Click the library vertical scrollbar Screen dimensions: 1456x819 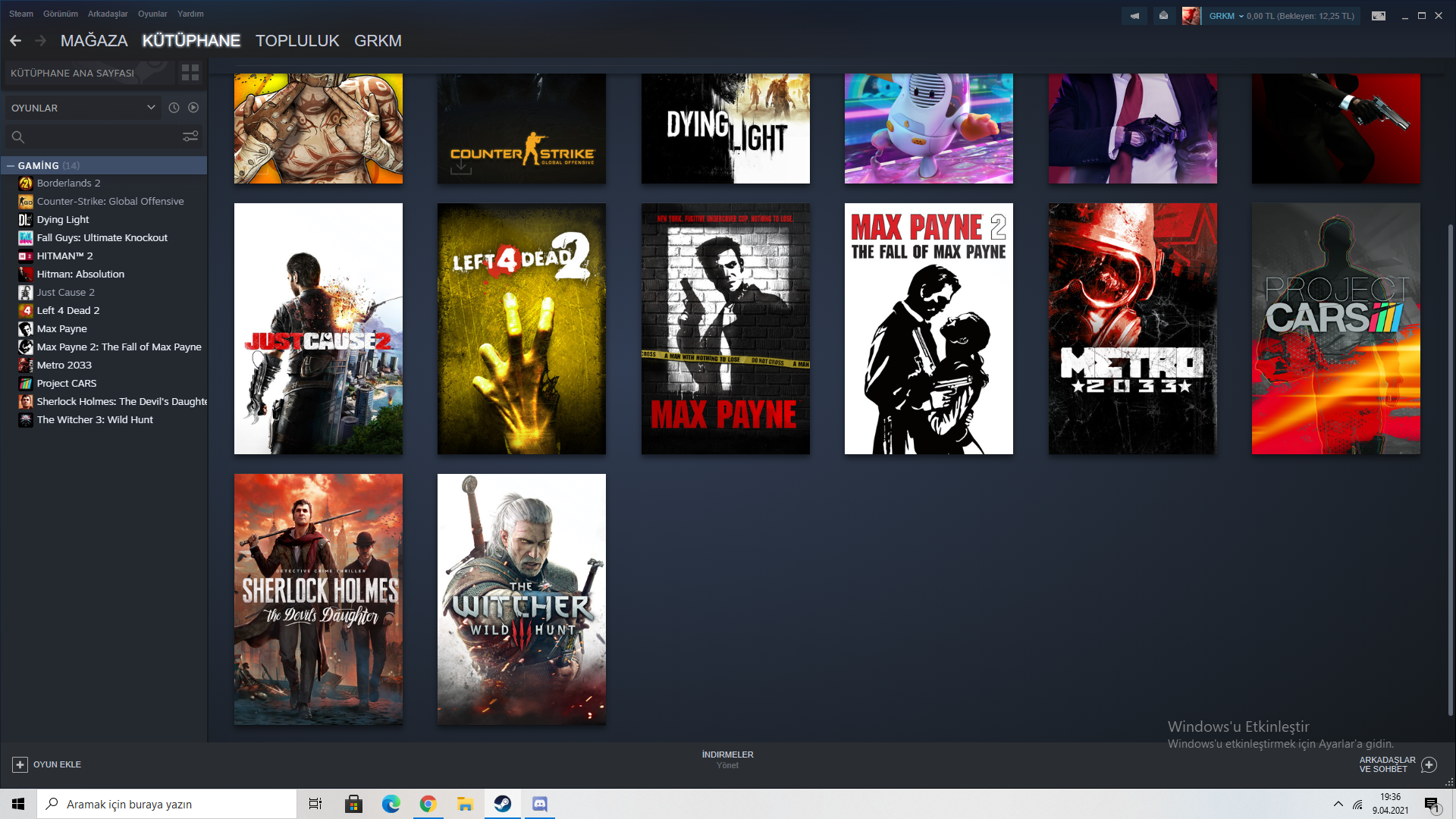coord(1450,470)
